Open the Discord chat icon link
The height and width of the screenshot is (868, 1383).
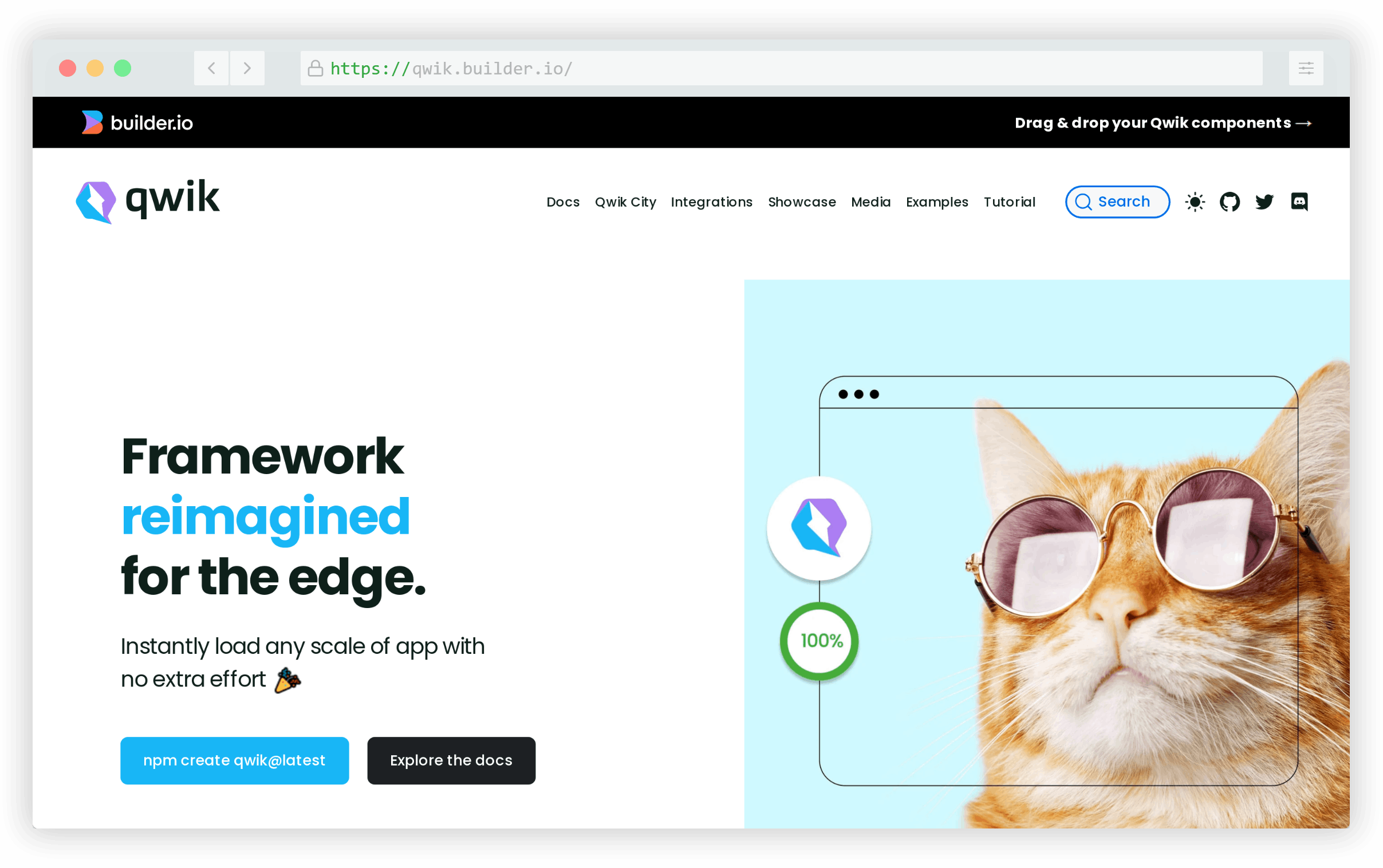(1299, 202)
